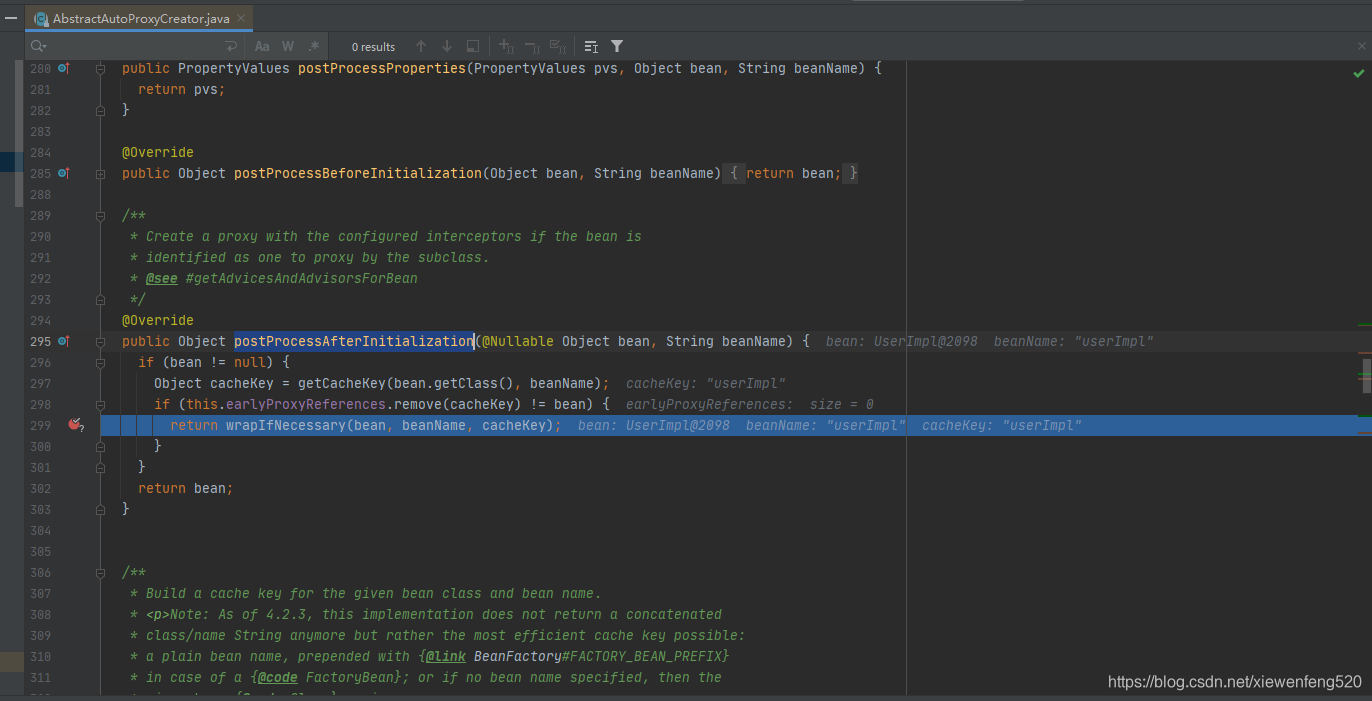
Task: Click 'return bean;' on line 302
Action: [x=186, y=488]
